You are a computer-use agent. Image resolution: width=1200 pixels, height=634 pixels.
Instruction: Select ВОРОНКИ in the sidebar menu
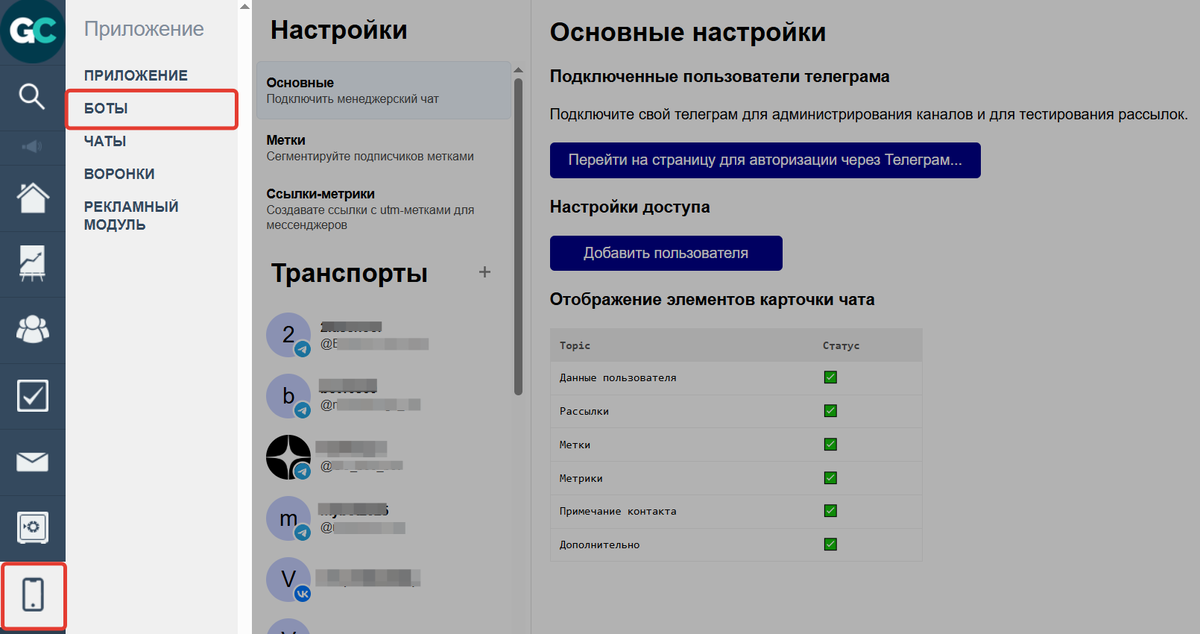click(x=118, y=172)
